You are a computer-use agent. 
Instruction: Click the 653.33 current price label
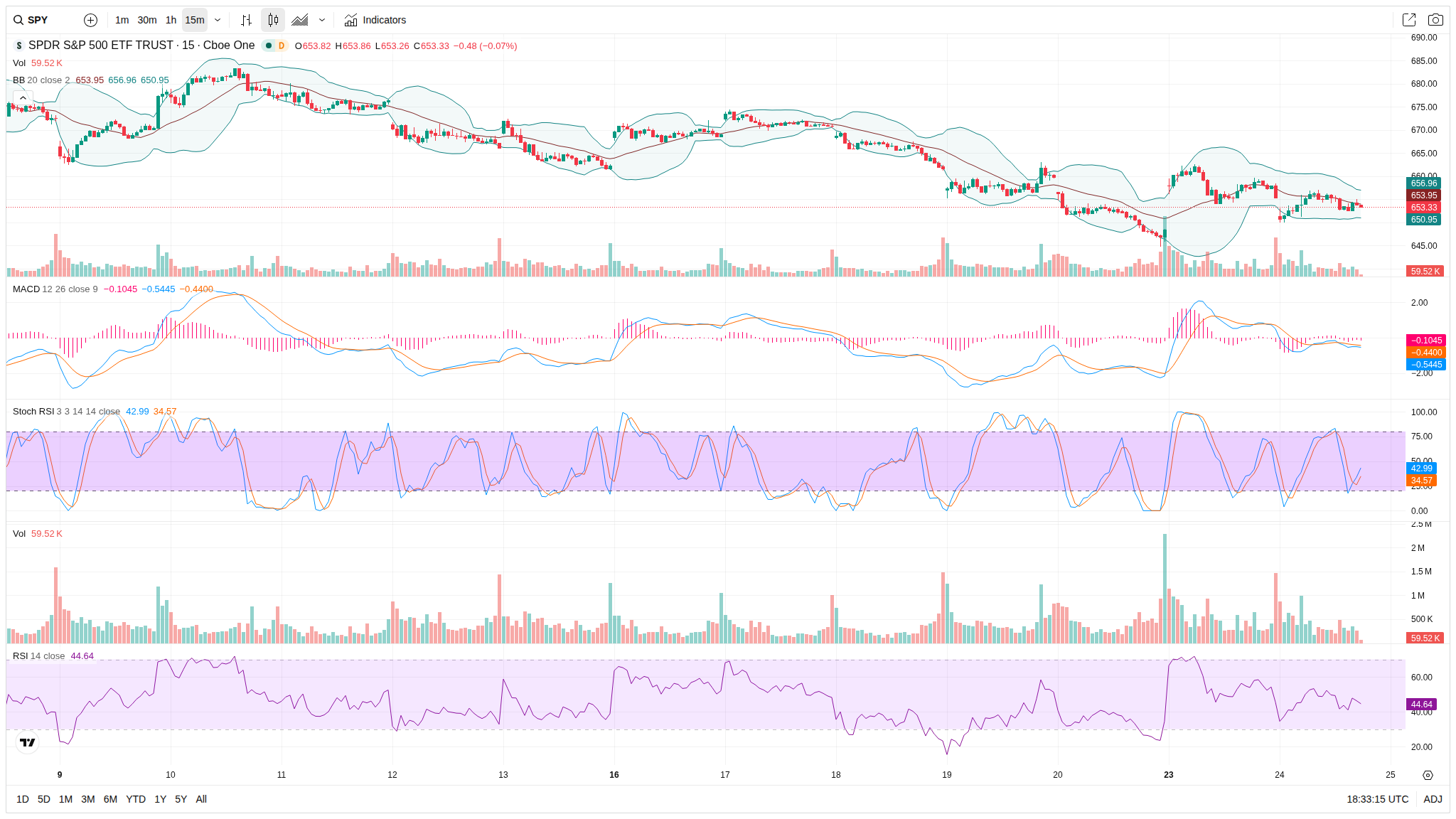[1424, 208]
